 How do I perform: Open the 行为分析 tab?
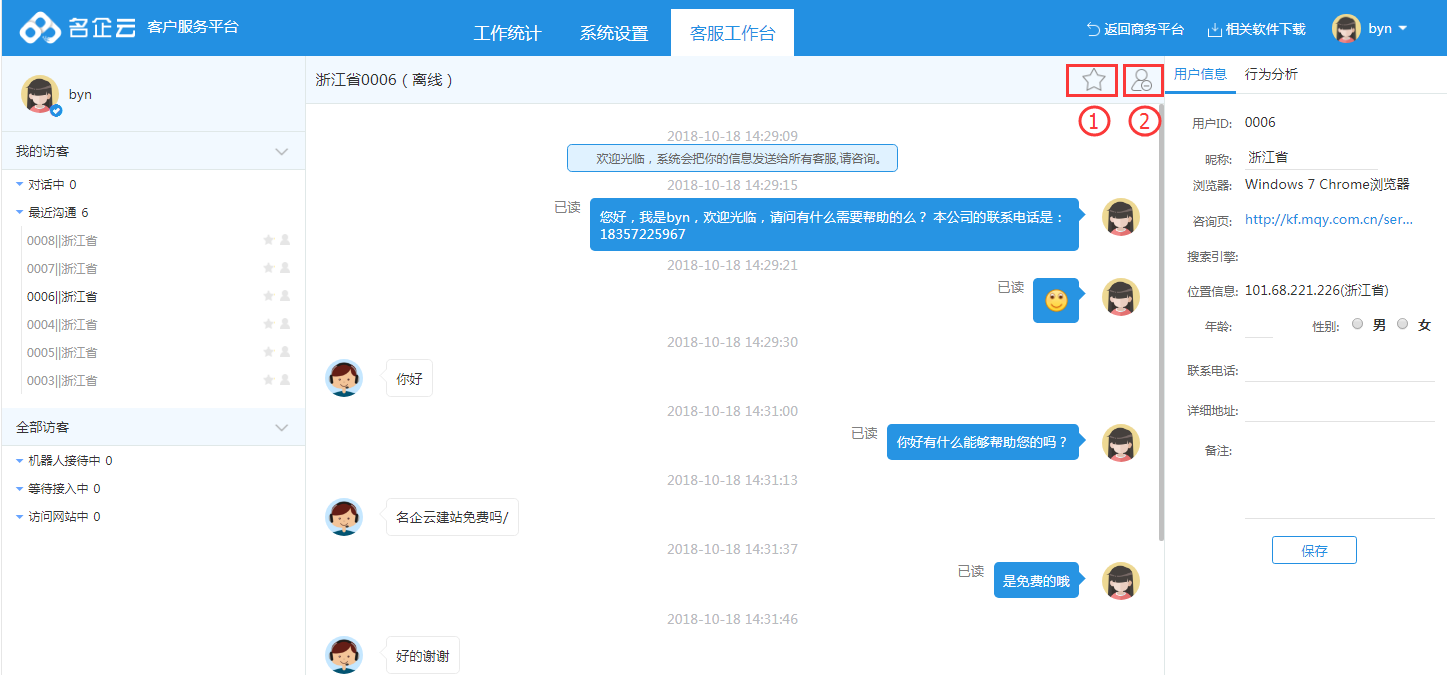pos(1271,74)
